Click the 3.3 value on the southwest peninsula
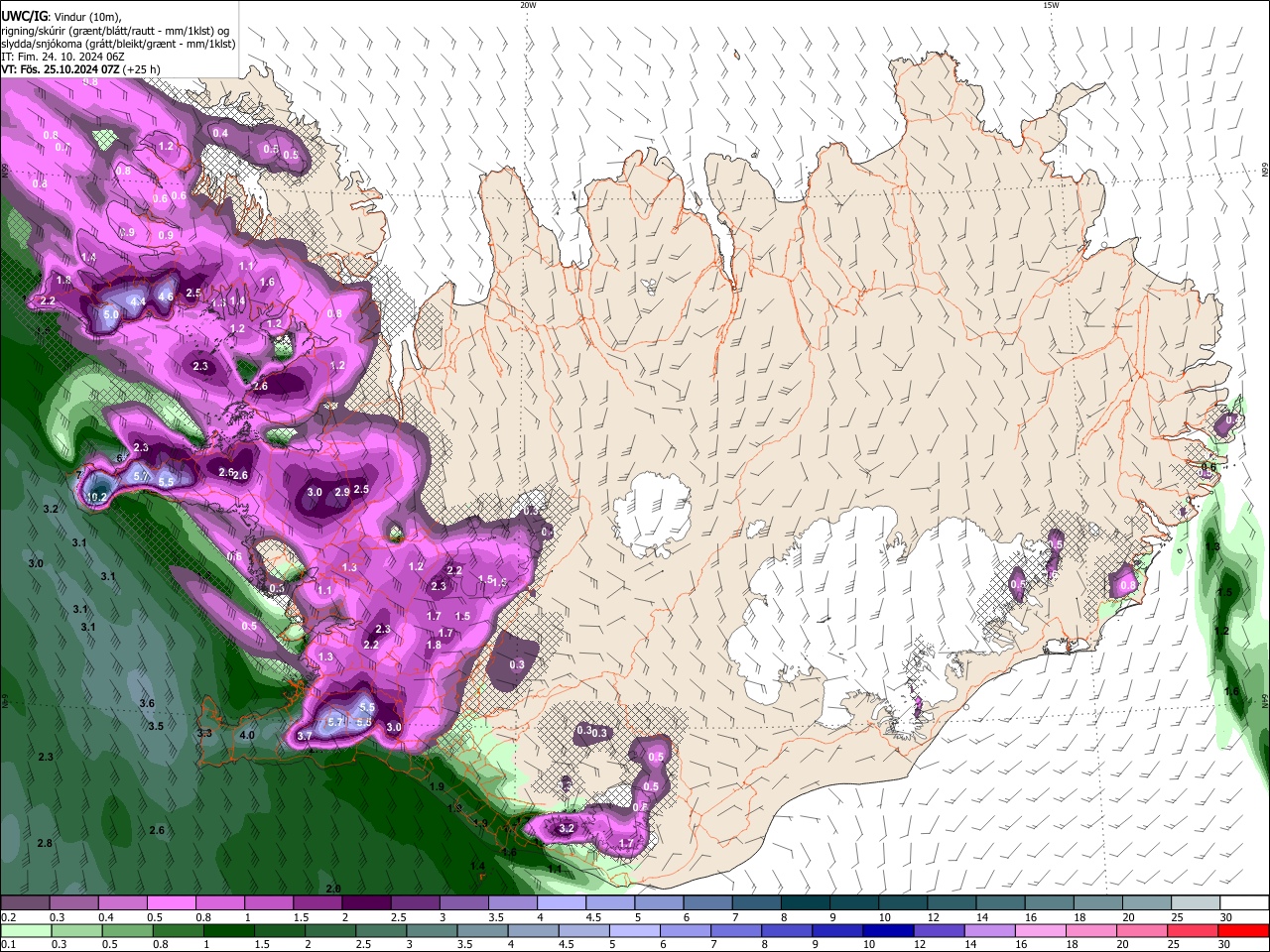The image size is (1270, 952). click(205, 733)
